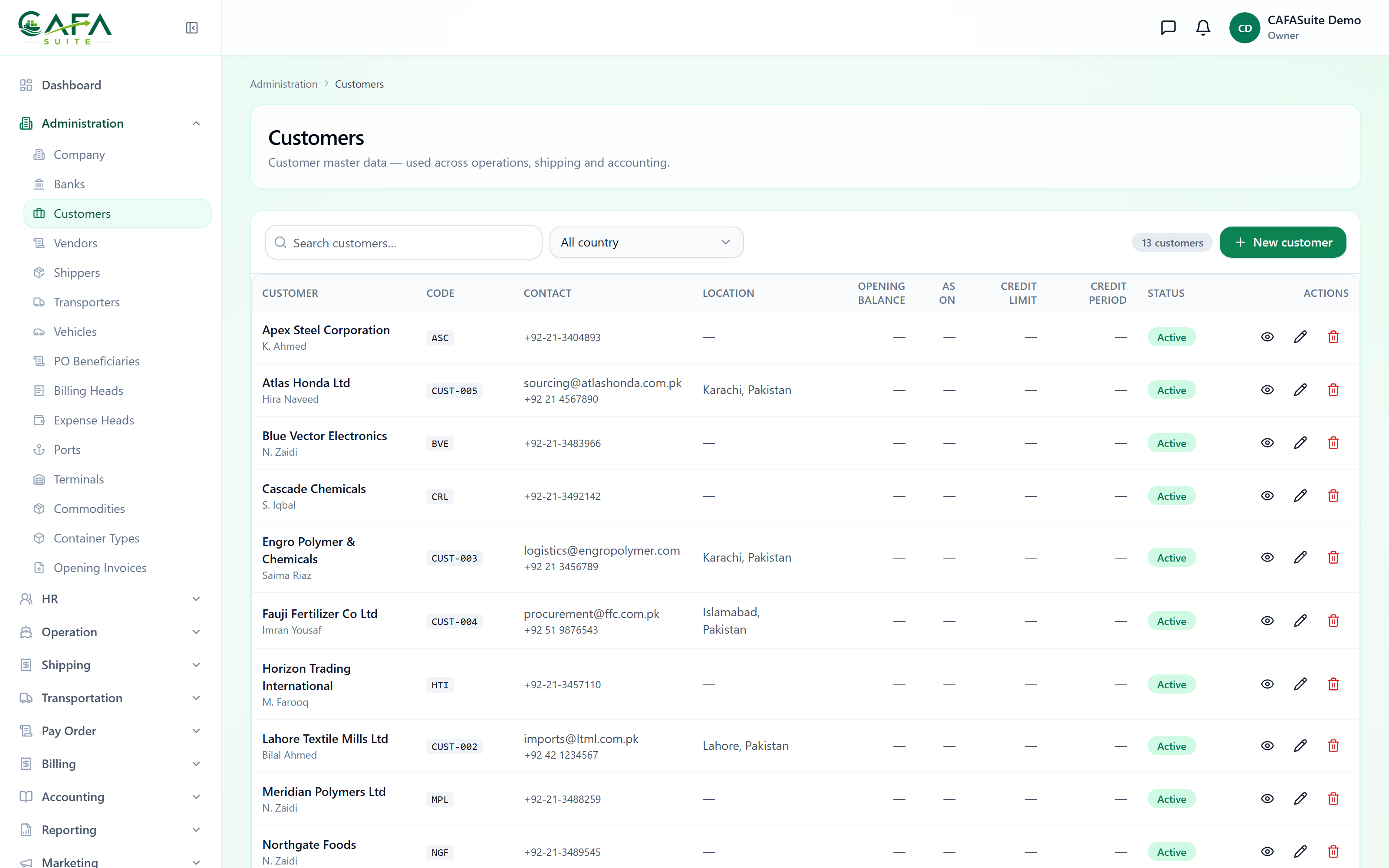This screenshot has width=1389, height=868.
Task: Open Container Types menu item
Action: pos(117,539)
